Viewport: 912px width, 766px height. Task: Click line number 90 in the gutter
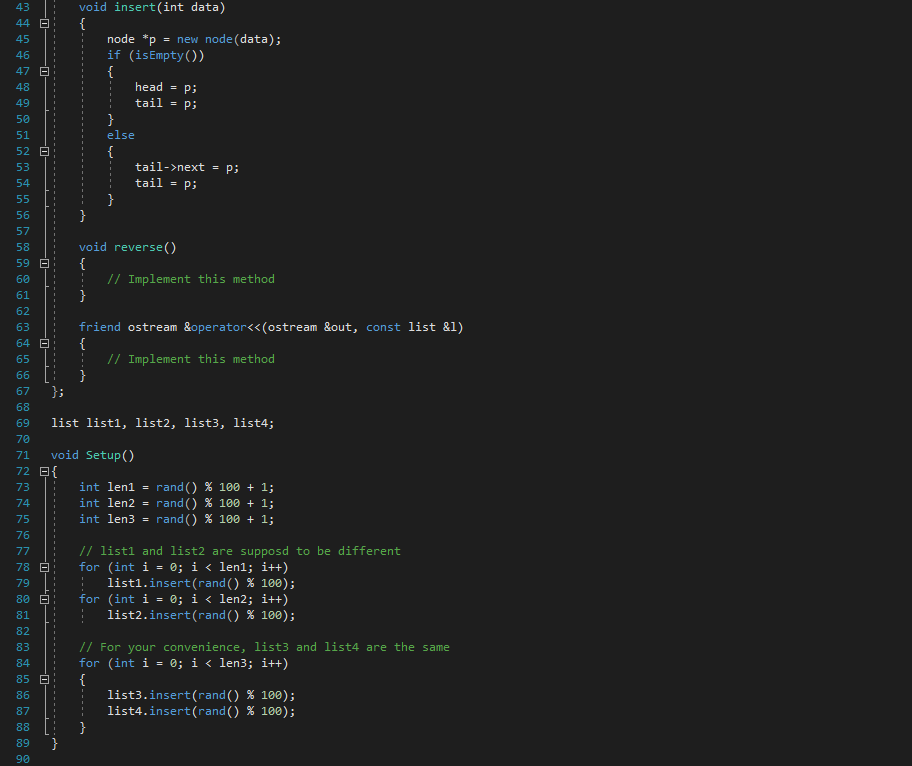coord(23,759)
